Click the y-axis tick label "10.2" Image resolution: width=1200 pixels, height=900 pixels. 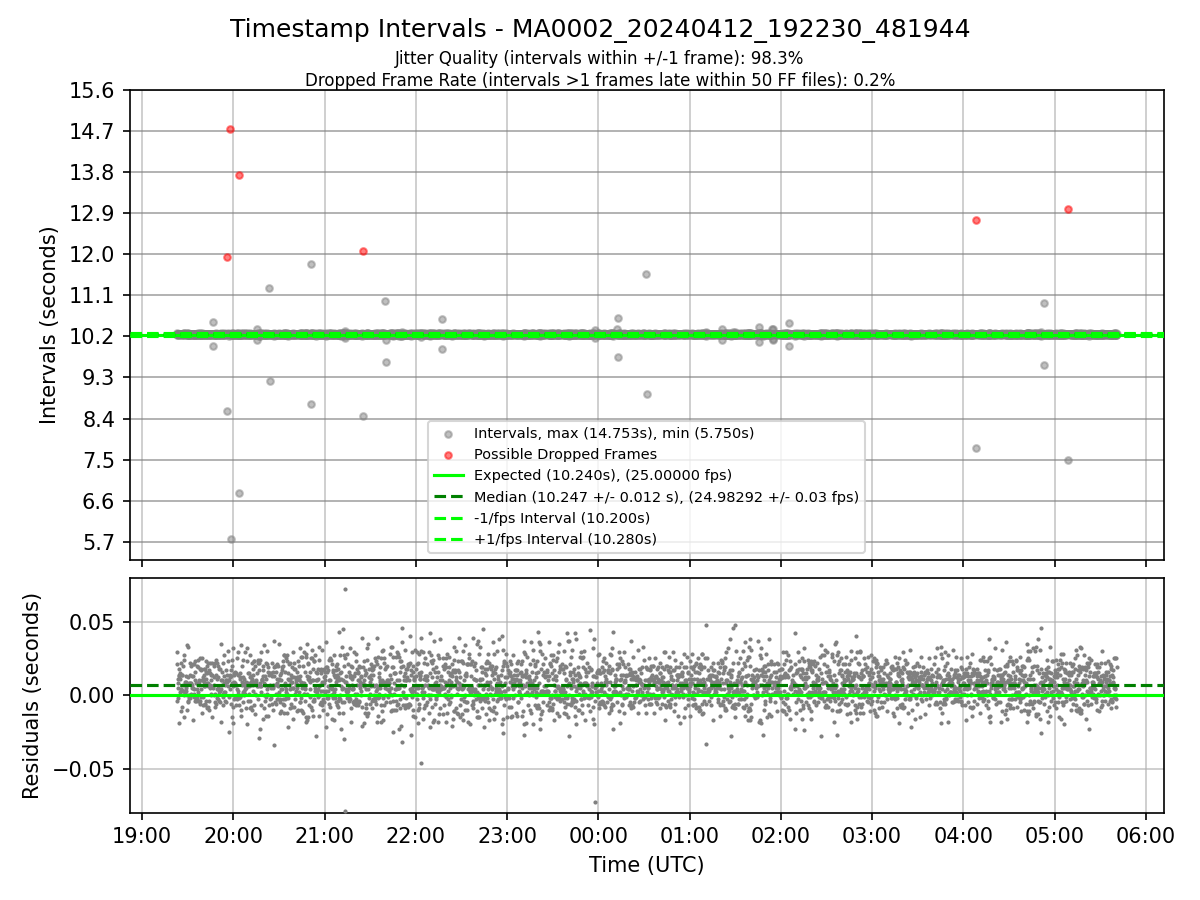click(x=93, y=336)
